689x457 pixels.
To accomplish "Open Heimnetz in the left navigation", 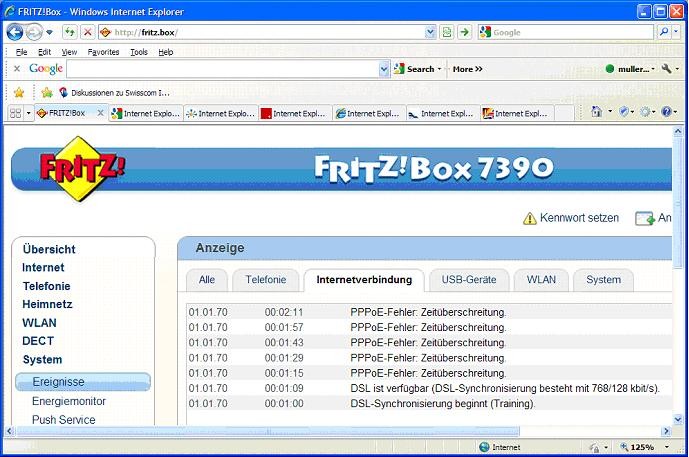I will (x=47, y=304).
